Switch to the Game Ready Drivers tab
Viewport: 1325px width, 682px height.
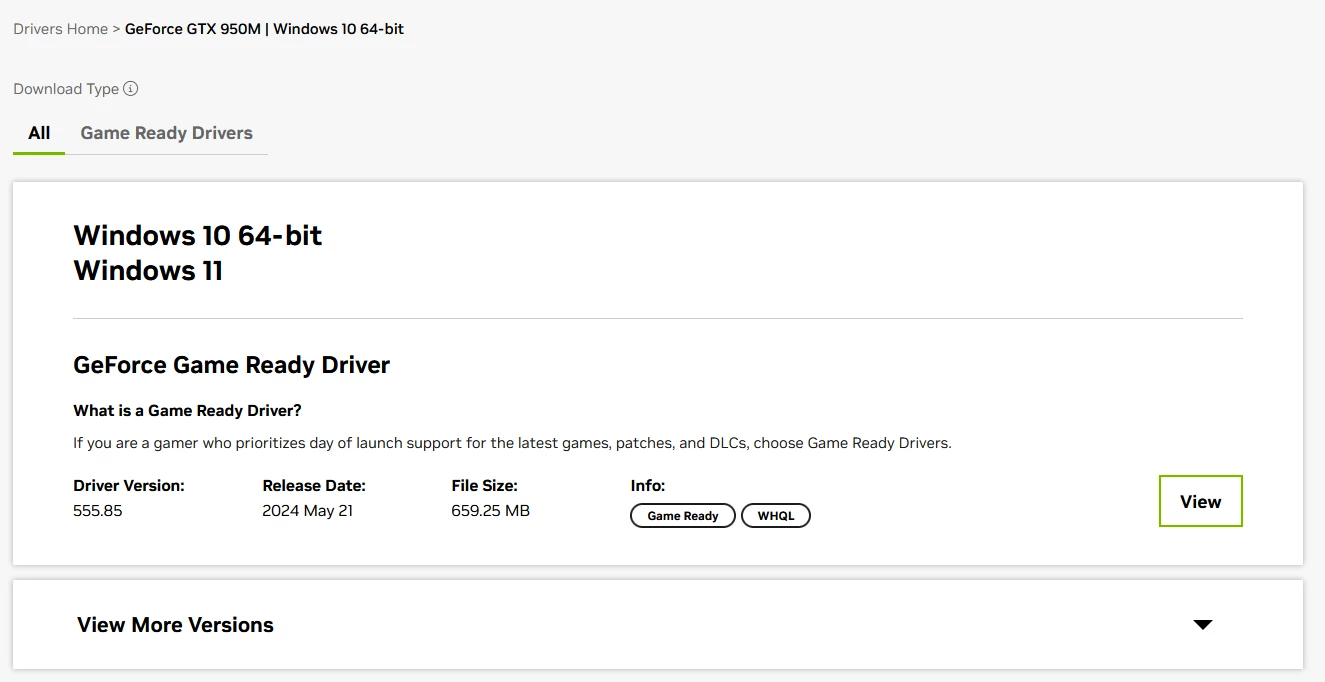pos(167,133)
